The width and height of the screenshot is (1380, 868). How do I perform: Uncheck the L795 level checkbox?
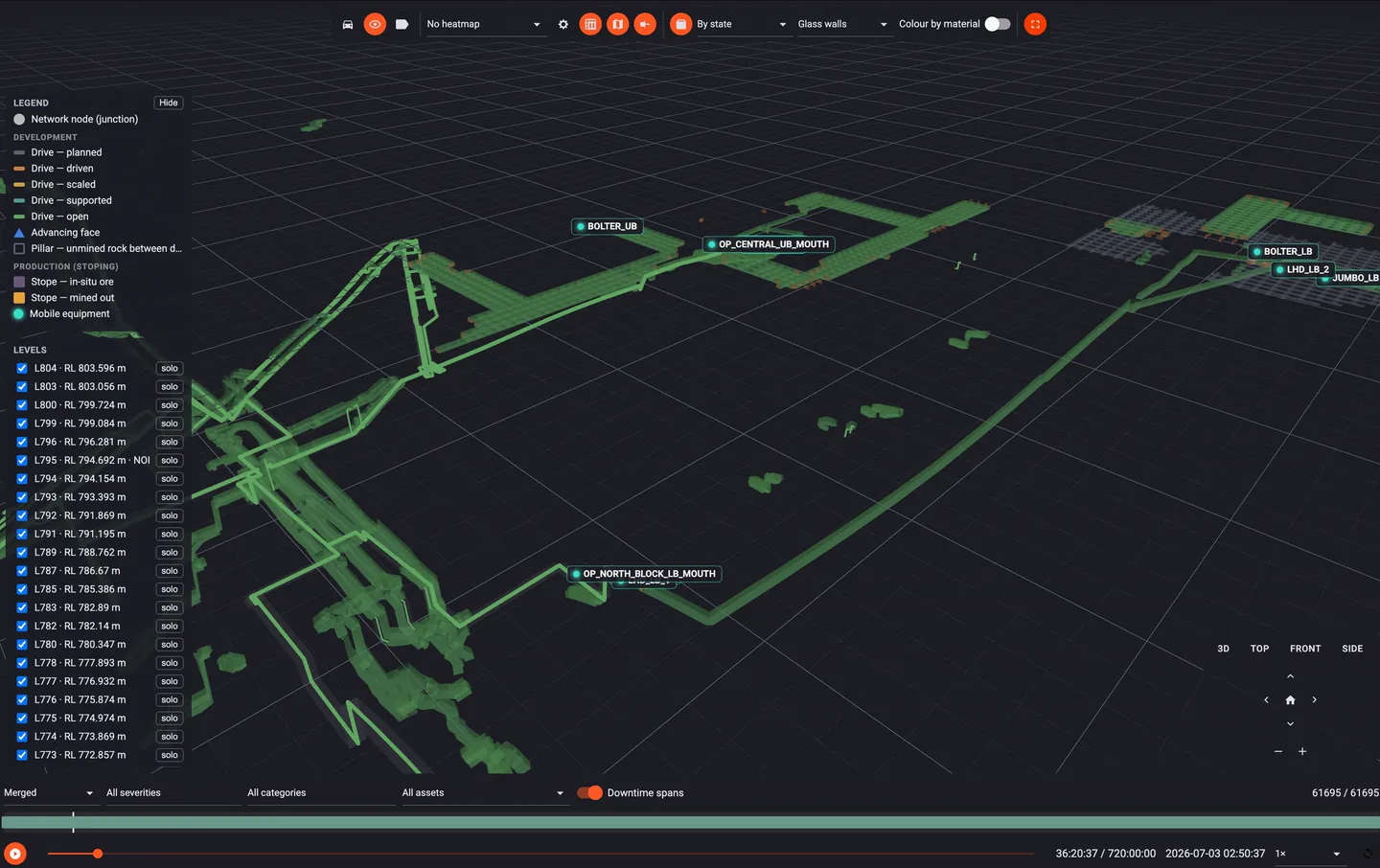(21, 460)
